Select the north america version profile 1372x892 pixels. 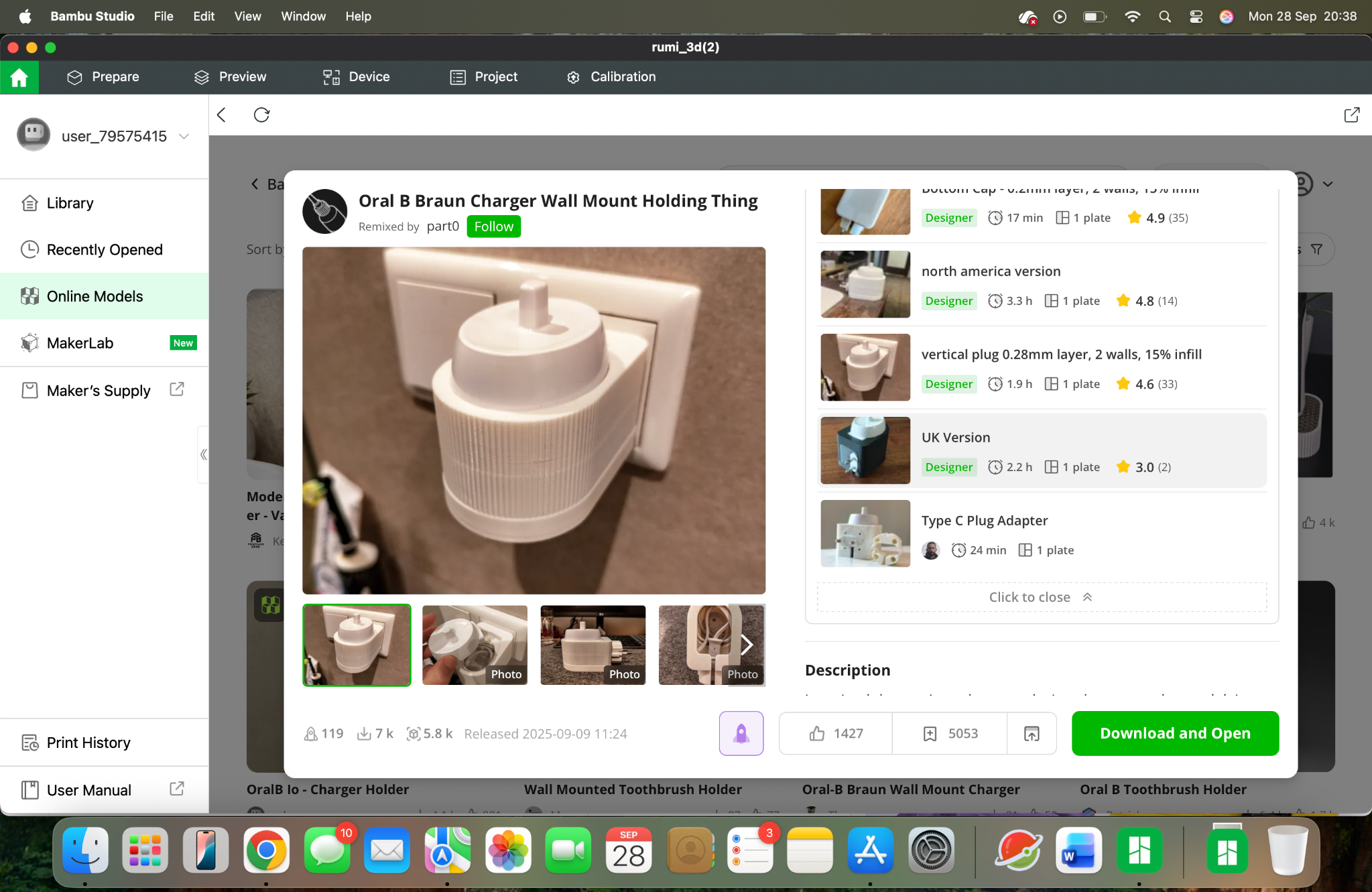[x=1042, y=284]
